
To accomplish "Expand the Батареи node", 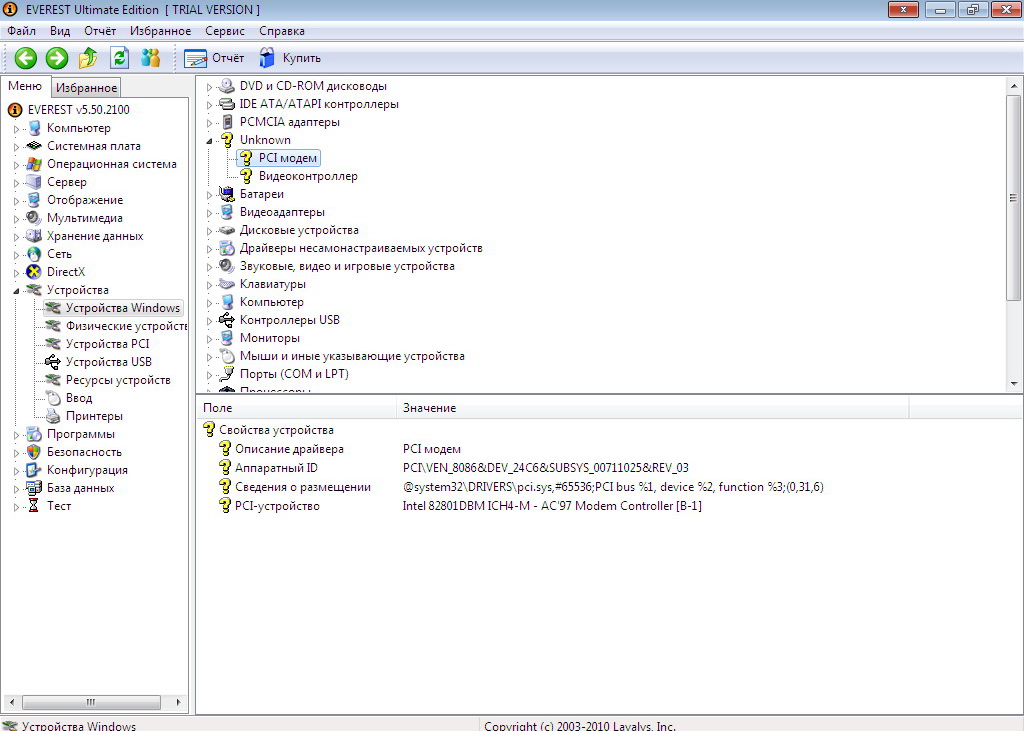I will [x=210, y=195].
